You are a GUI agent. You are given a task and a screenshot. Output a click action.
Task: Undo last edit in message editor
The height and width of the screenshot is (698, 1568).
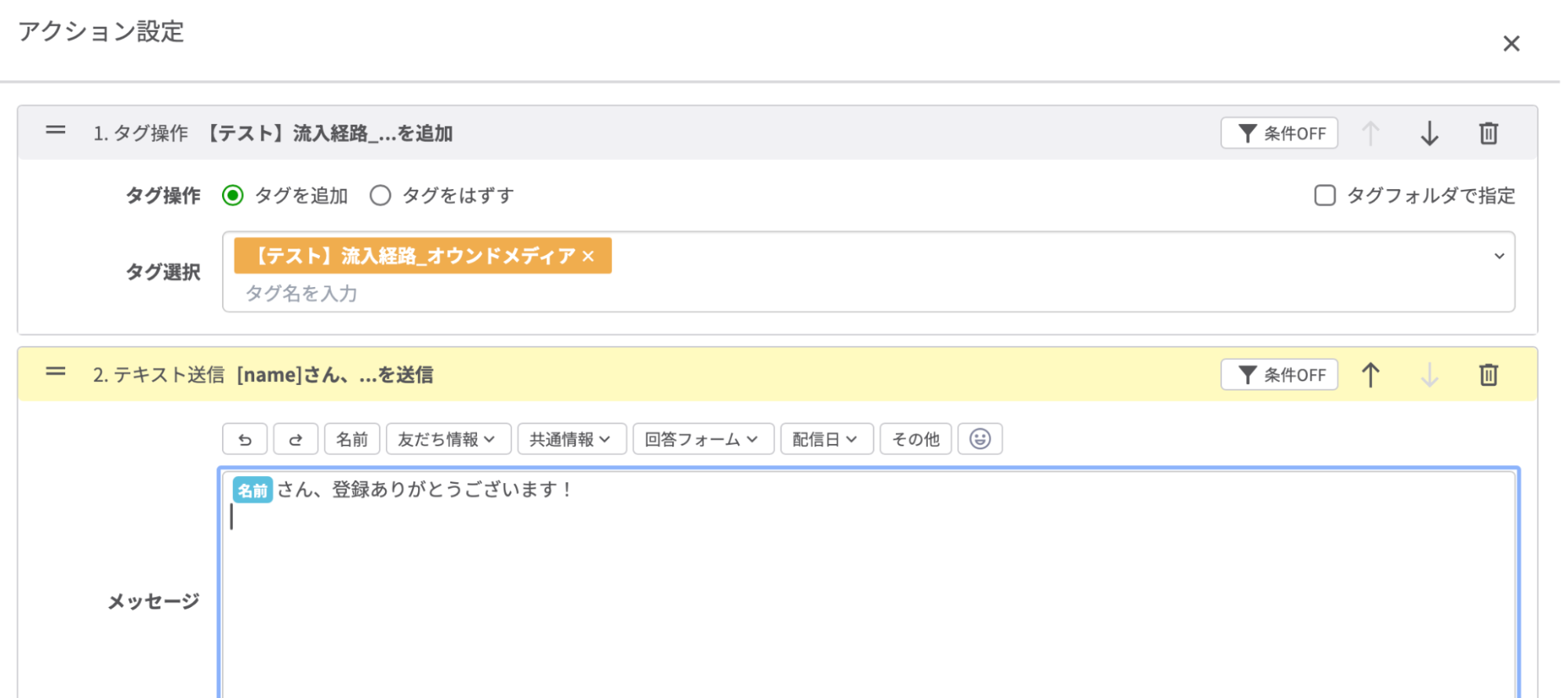pyautogui.click(x=245, y=439)
